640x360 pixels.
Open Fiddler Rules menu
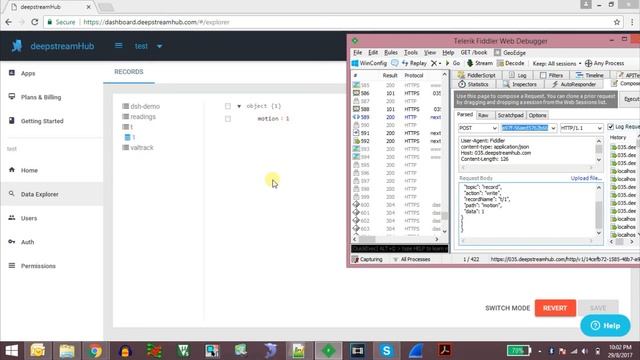pos(391,53)
